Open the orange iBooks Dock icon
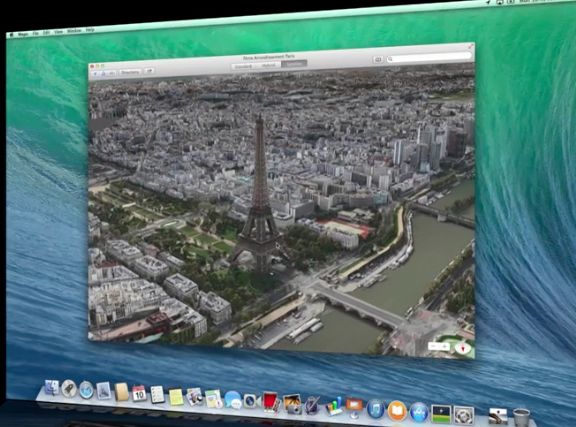The image size is (576, 427). click(397, 411)
